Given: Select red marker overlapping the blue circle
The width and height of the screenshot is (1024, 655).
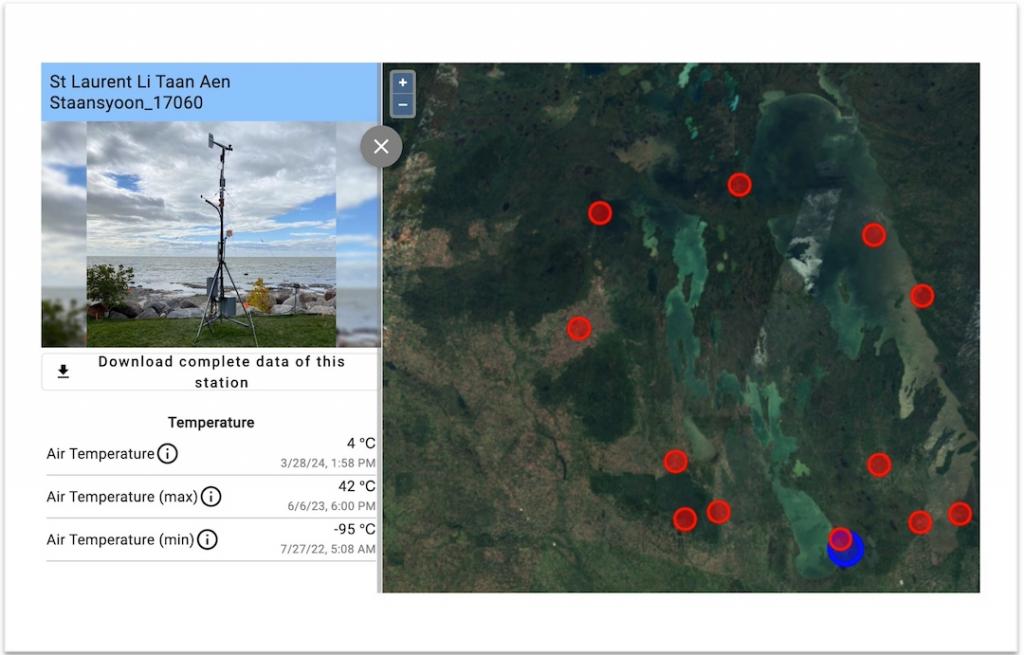Looking at the screenshot, I should click(x=840, y=539).
